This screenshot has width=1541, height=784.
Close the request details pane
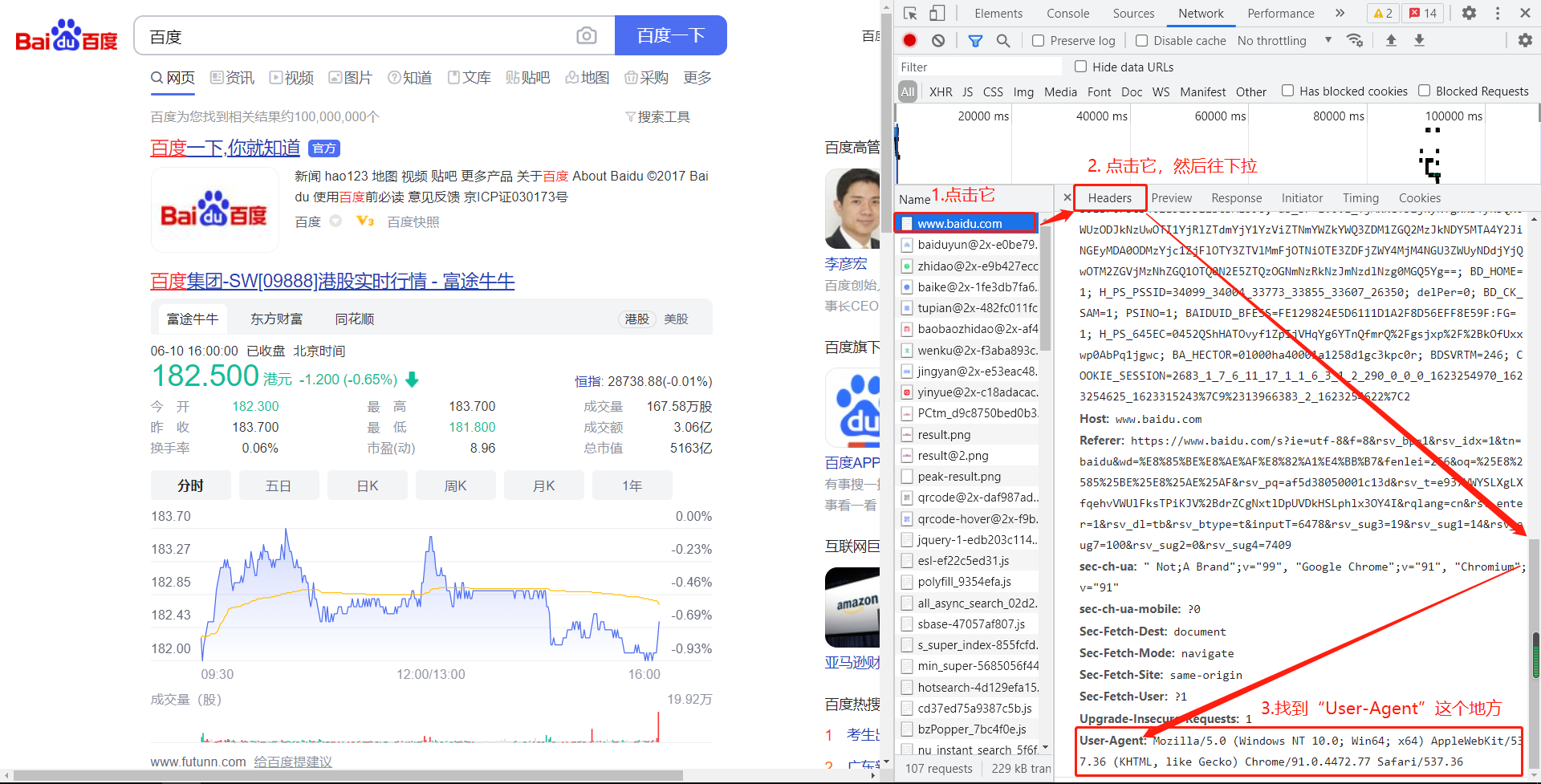[1067, 197]
